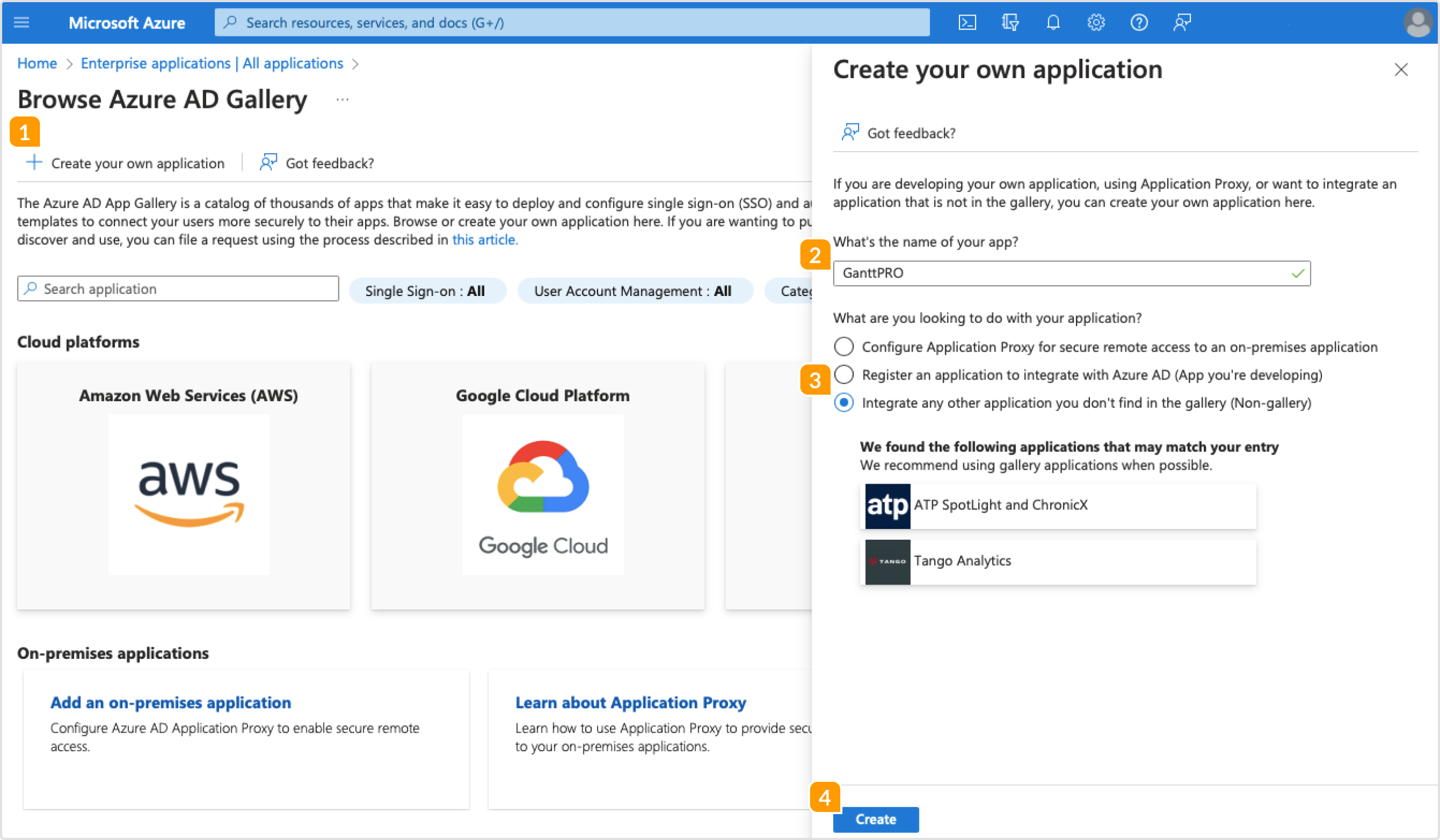Open the Amazon Web Services (AWS) card
The height and width of the screenshot is (840, 1440).
tap(183, 486)
